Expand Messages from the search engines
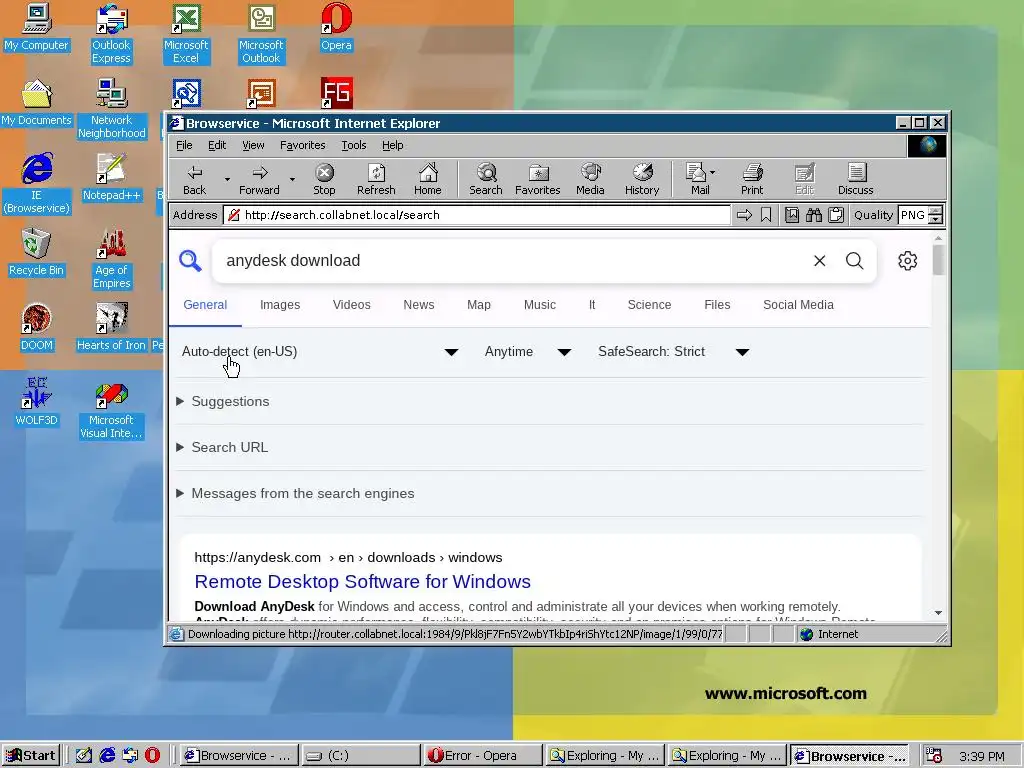 [295, 494]
